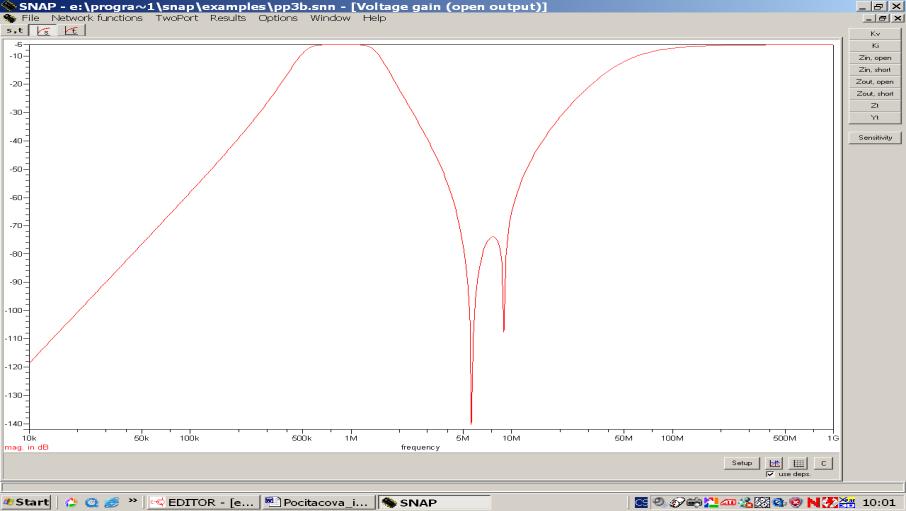This screenshot has width=906, height=511.
Task: Switch to the Pocitacova_i... Word taskbar window
Action: point(318,502)
